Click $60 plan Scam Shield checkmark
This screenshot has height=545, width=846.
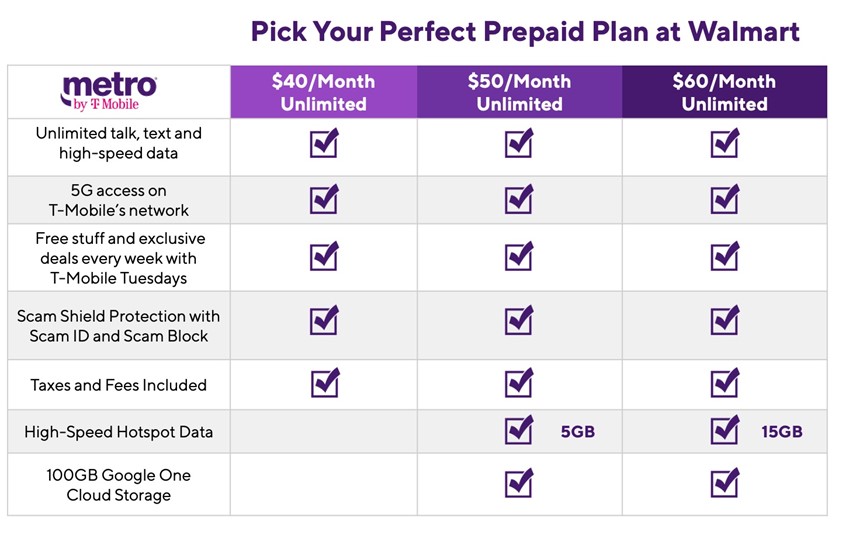coord(725,321)
